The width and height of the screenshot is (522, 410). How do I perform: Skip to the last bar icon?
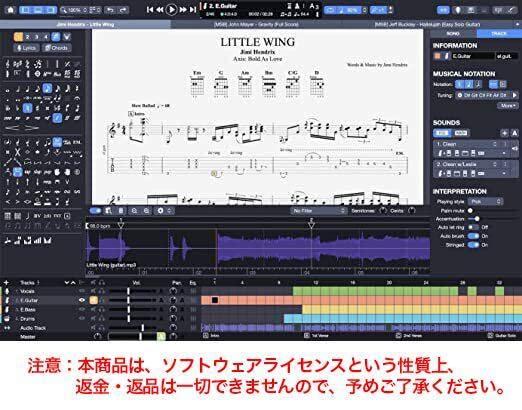click(x=193, y=10)
